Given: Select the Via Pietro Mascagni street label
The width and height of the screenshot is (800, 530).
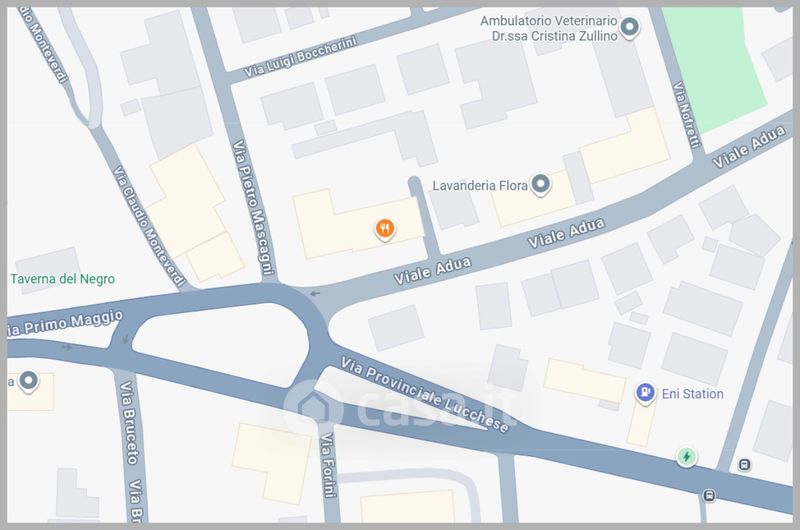Looking at the screenshot, I should [254, 208].
